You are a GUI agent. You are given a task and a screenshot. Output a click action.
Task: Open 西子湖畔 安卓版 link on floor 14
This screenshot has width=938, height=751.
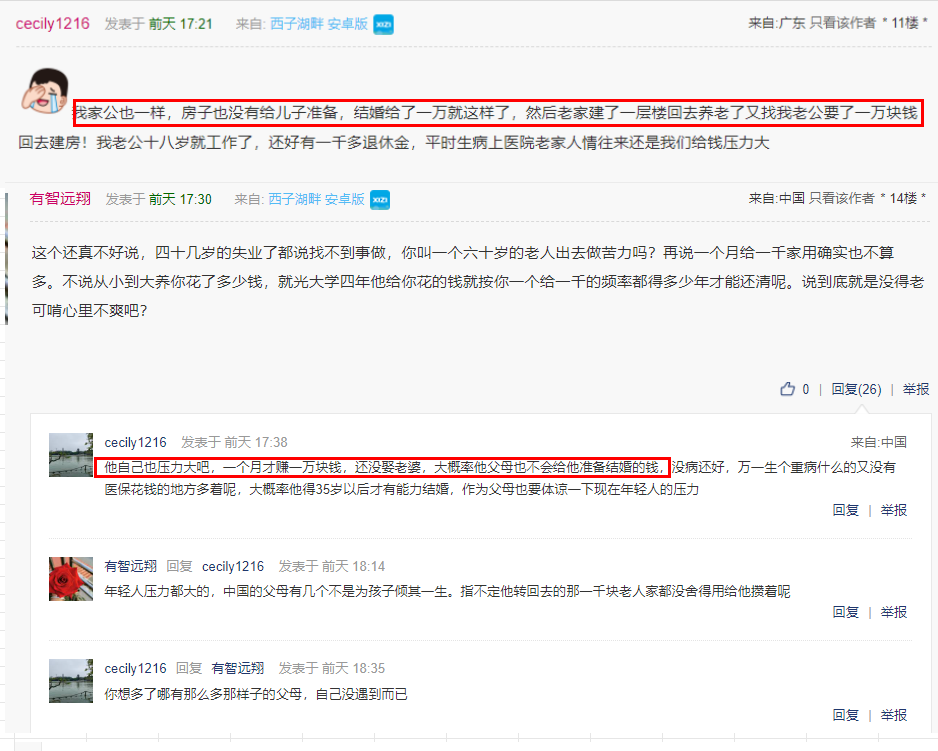pyautogui.click(x=316, y=199)
